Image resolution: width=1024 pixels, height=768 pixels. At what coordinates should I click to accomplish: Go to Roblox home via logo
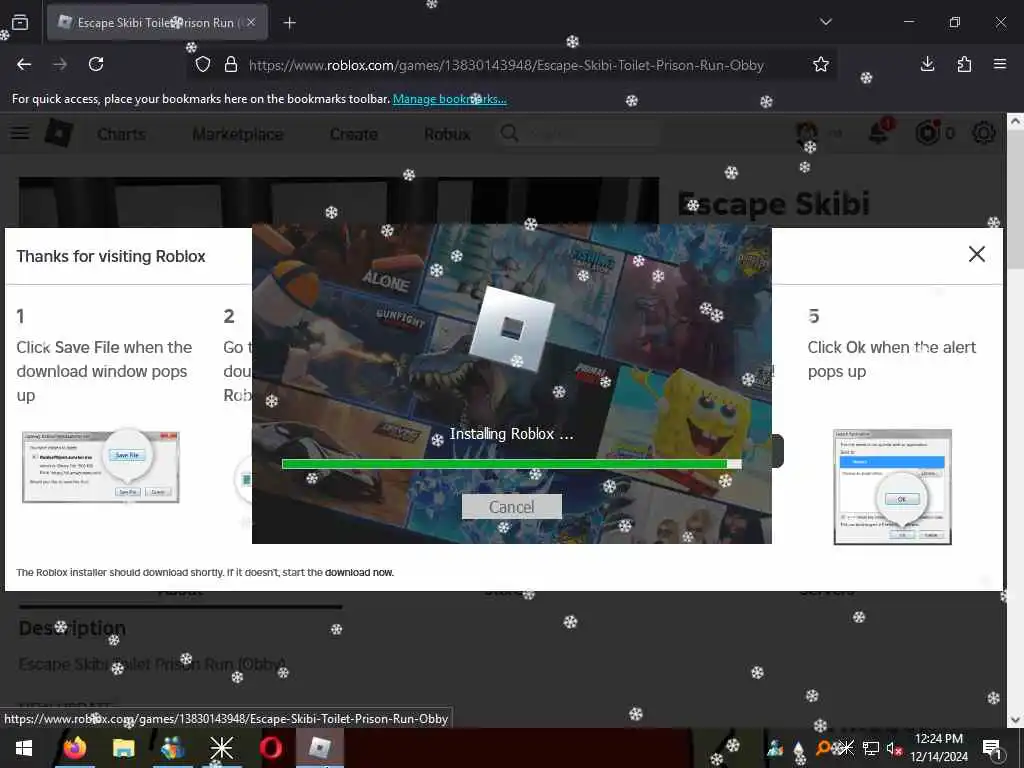tap(59, 133)
